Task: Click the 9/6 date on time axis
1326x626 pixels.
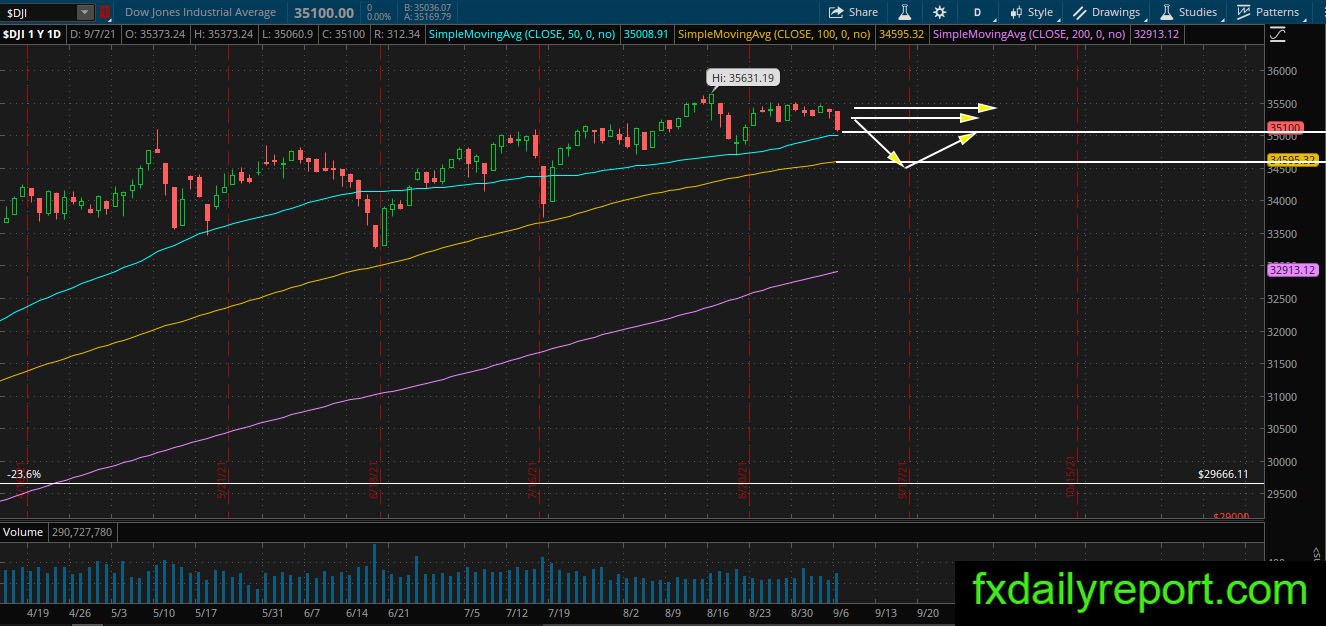Action: (842, 613)
